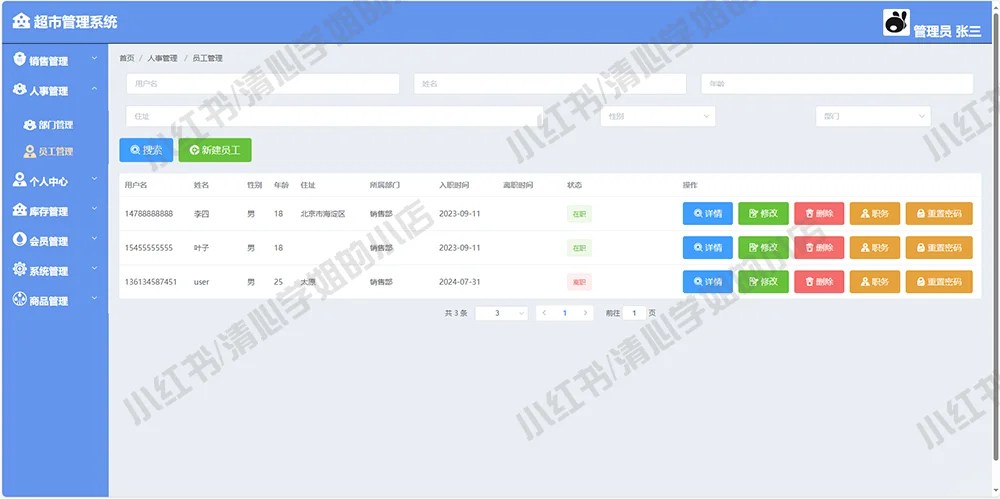
Task: Click 修改 for employee 李四
Action: click(763, 214)
